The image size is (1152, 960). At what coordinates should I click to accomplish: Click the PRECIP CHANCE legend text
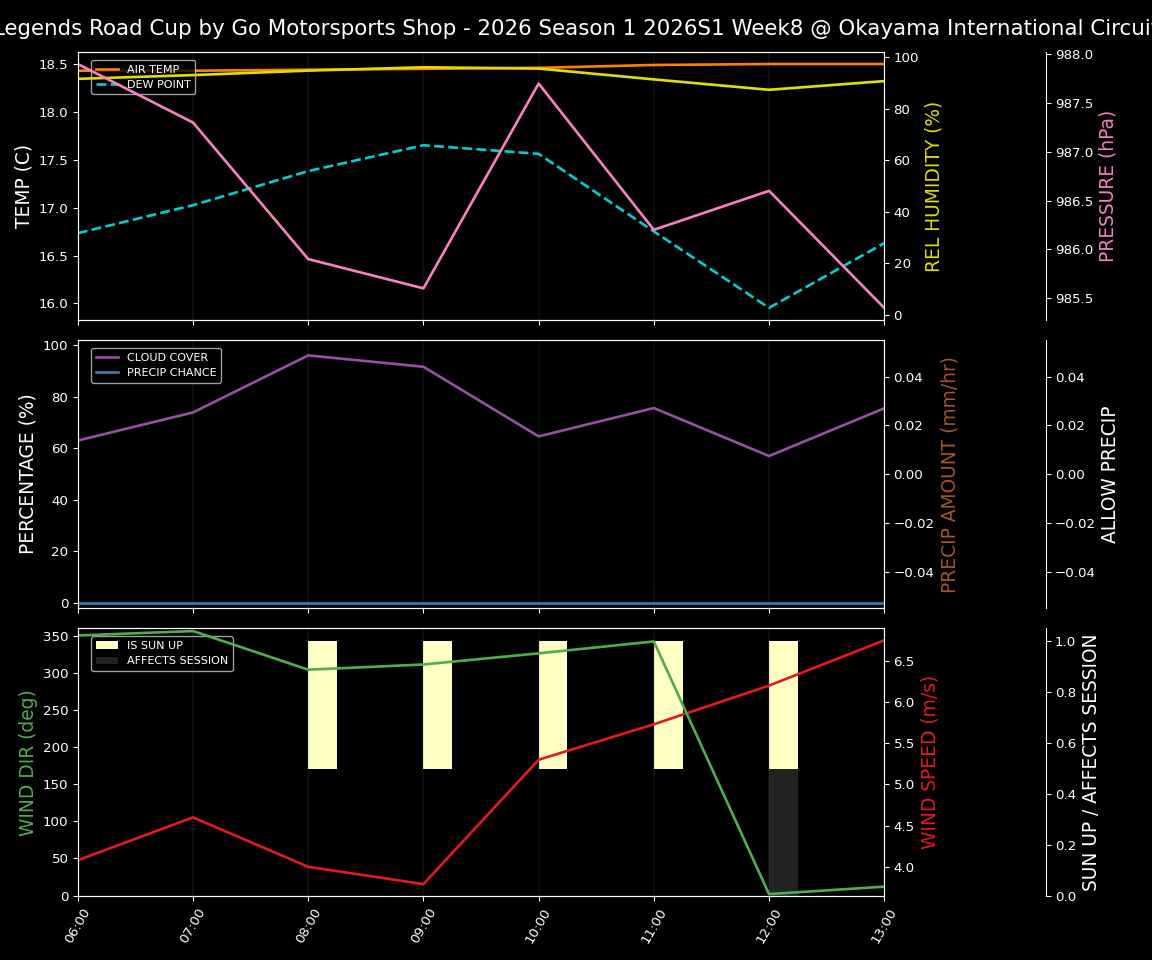click(x=170, y=371)
